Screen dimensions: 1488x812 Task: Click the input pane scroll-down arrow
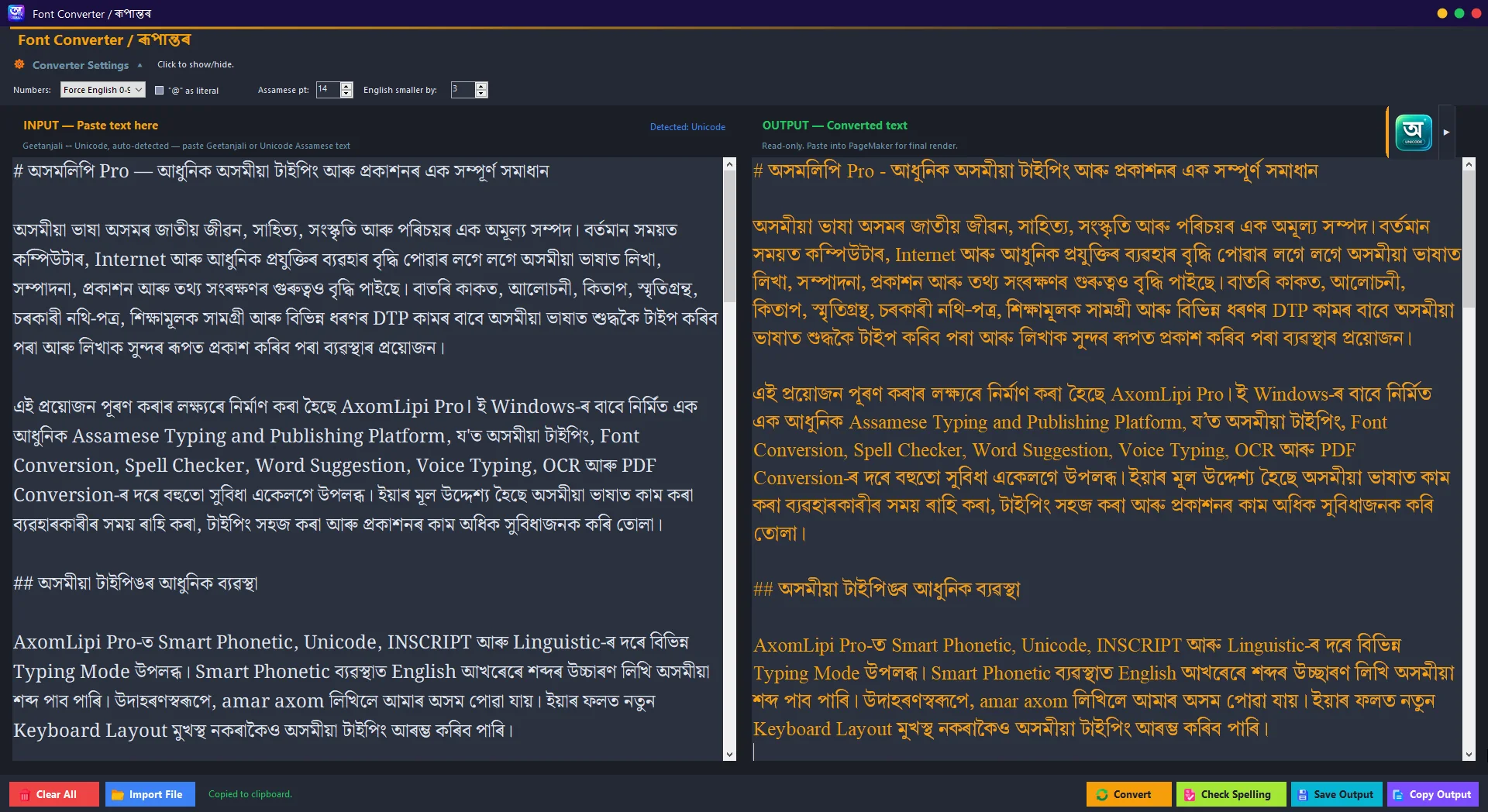[x=729, y=755]
